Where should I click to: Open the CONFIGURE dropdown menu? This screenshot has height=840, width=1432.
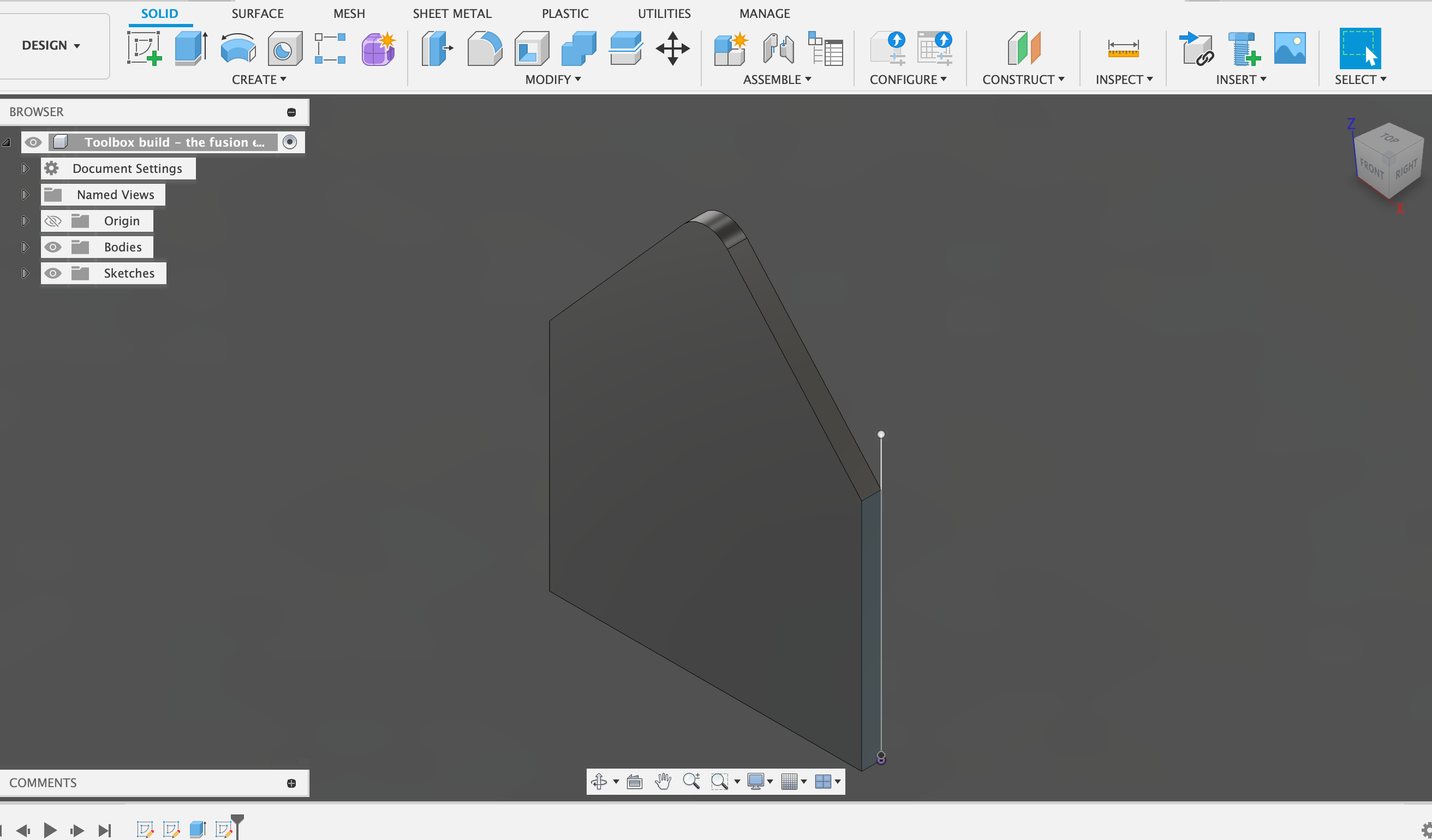point(908,80)
